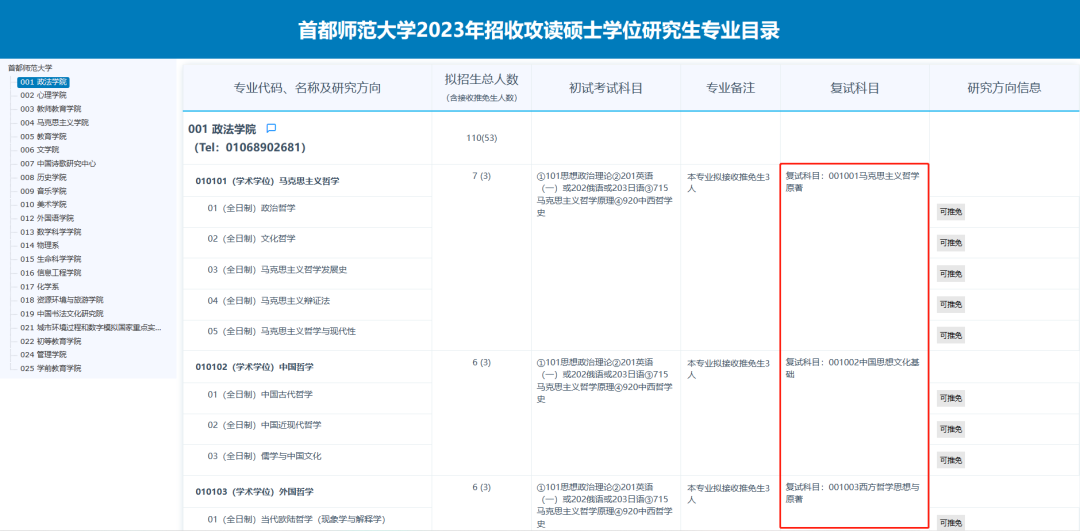Click the 7 (3) enrollment count cell

tap(481, 176)
